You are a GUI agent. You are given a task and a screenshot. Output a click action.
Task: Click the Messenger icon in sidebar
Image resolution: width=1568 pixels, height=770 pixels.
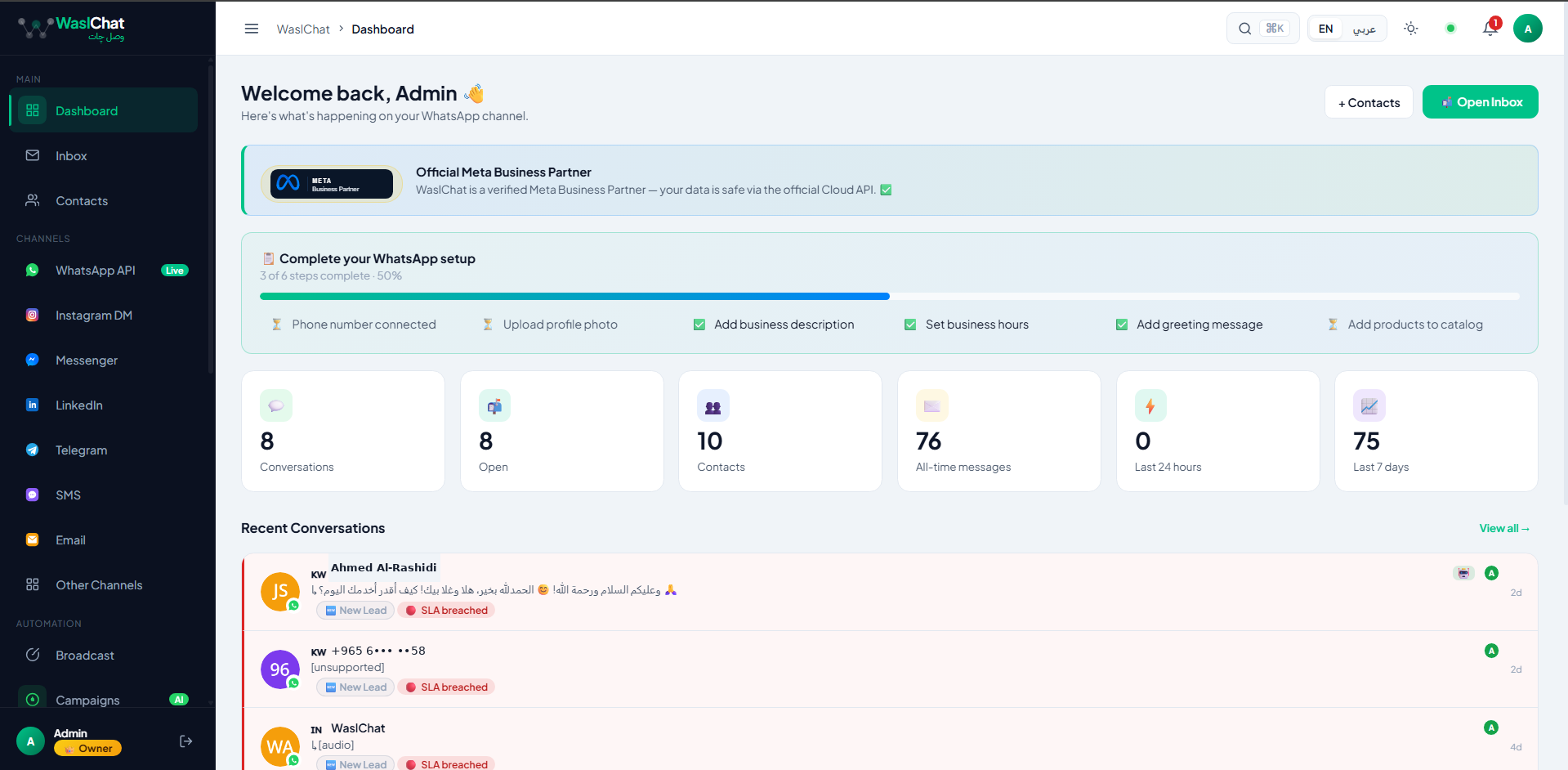click(x=33, y=360)
